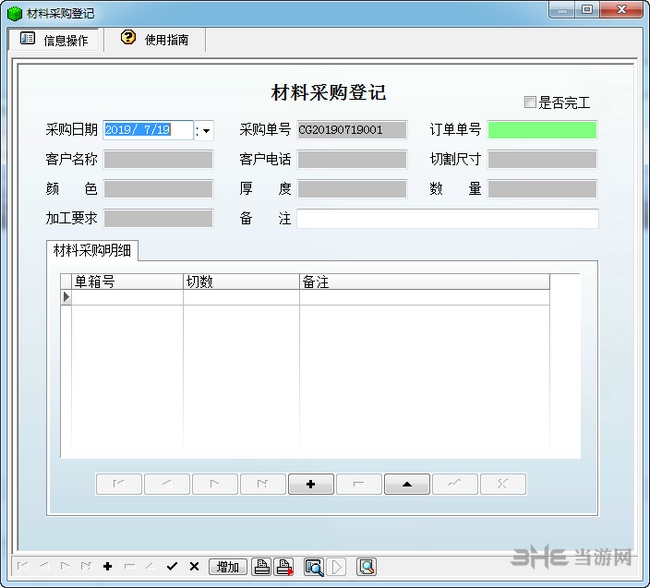Click the 采购单号 field CG20190719001
Viewport: 650px width, 588px height.
[352, 130]
